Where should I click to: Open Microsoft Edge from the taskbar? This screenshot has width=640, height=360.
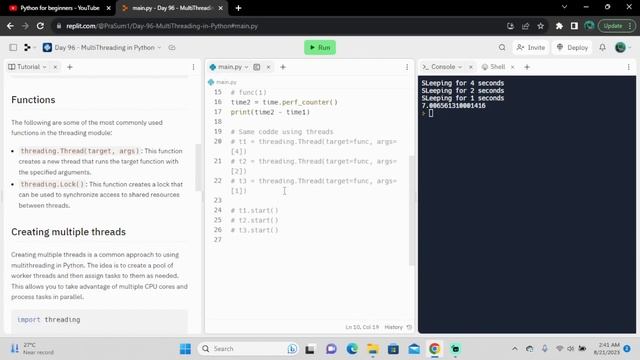(352, 349)
